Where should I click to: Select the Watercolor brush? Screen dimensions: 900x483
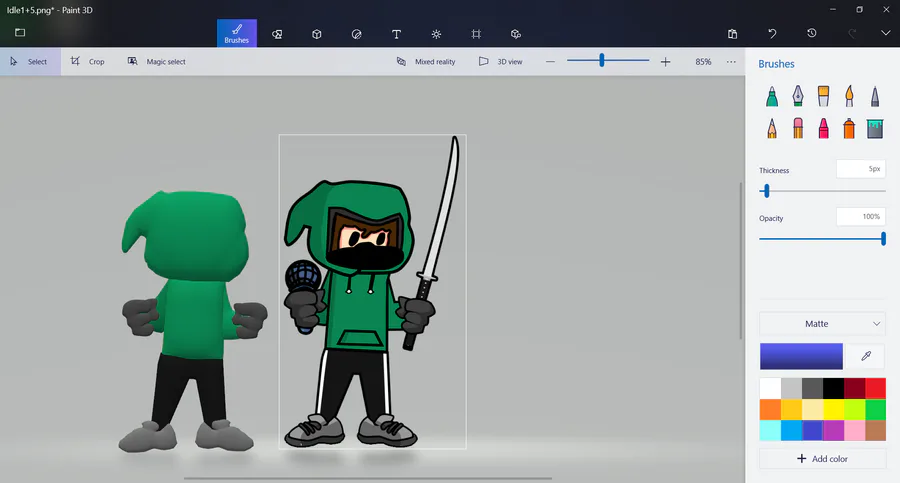[x=849, y=96]
